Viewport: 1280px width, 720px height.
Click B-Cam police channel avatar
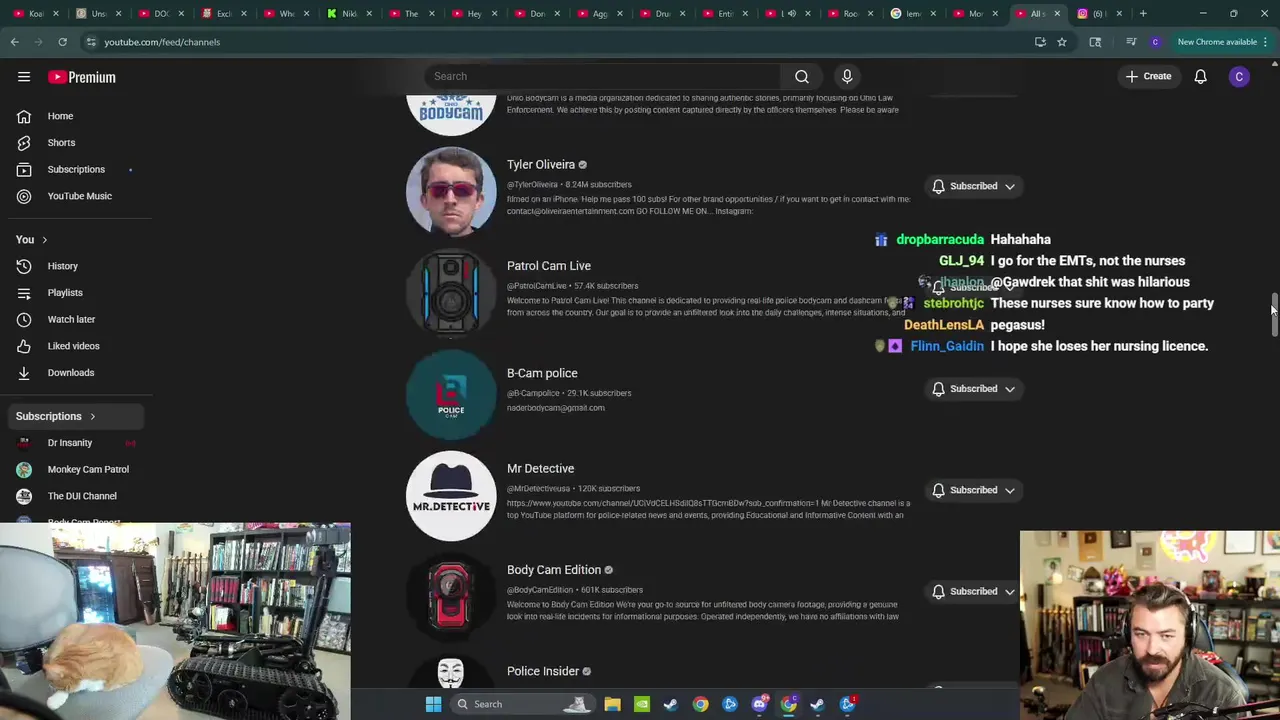pyautogui.click(x=451, y=394)
